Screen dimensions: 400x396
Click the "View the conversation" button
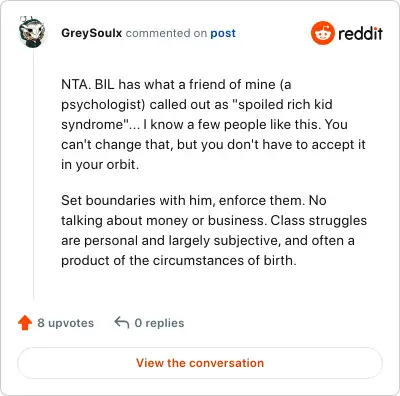[200, 363]
